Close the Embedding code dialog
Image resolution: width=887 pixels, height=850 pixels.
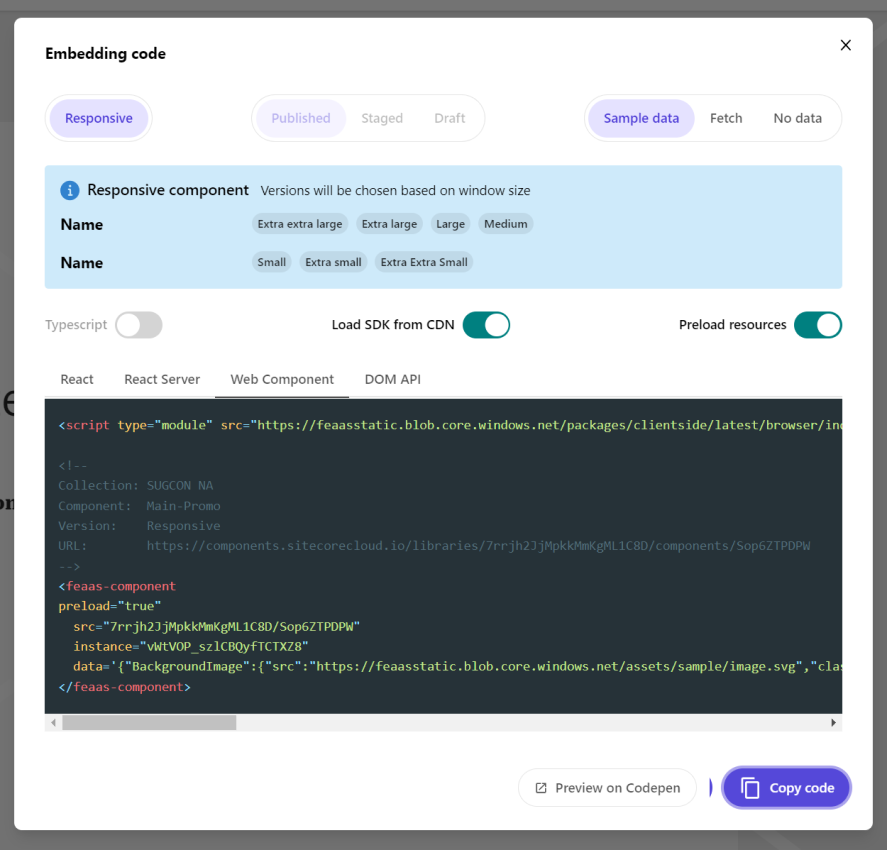click(x=845, y=45)
